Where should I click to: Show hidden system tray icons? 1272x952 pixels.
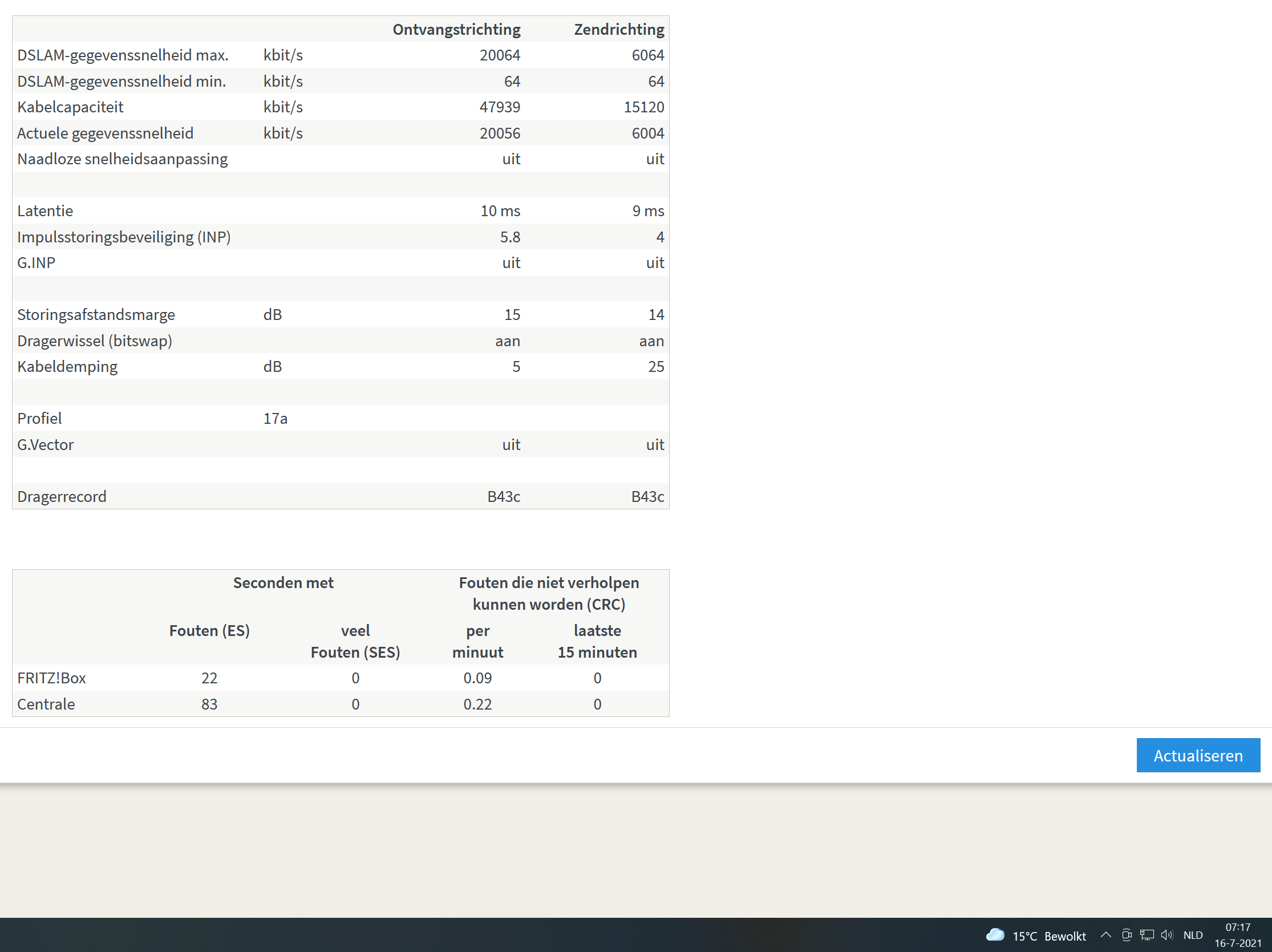pyautogui.click(x=1105, y=935)
